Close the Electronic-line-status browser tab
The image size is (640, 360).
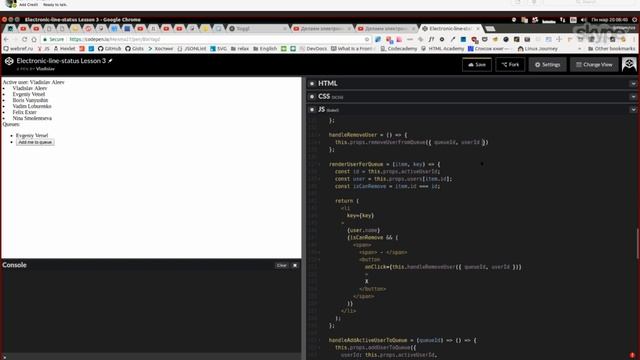[478, 29]
